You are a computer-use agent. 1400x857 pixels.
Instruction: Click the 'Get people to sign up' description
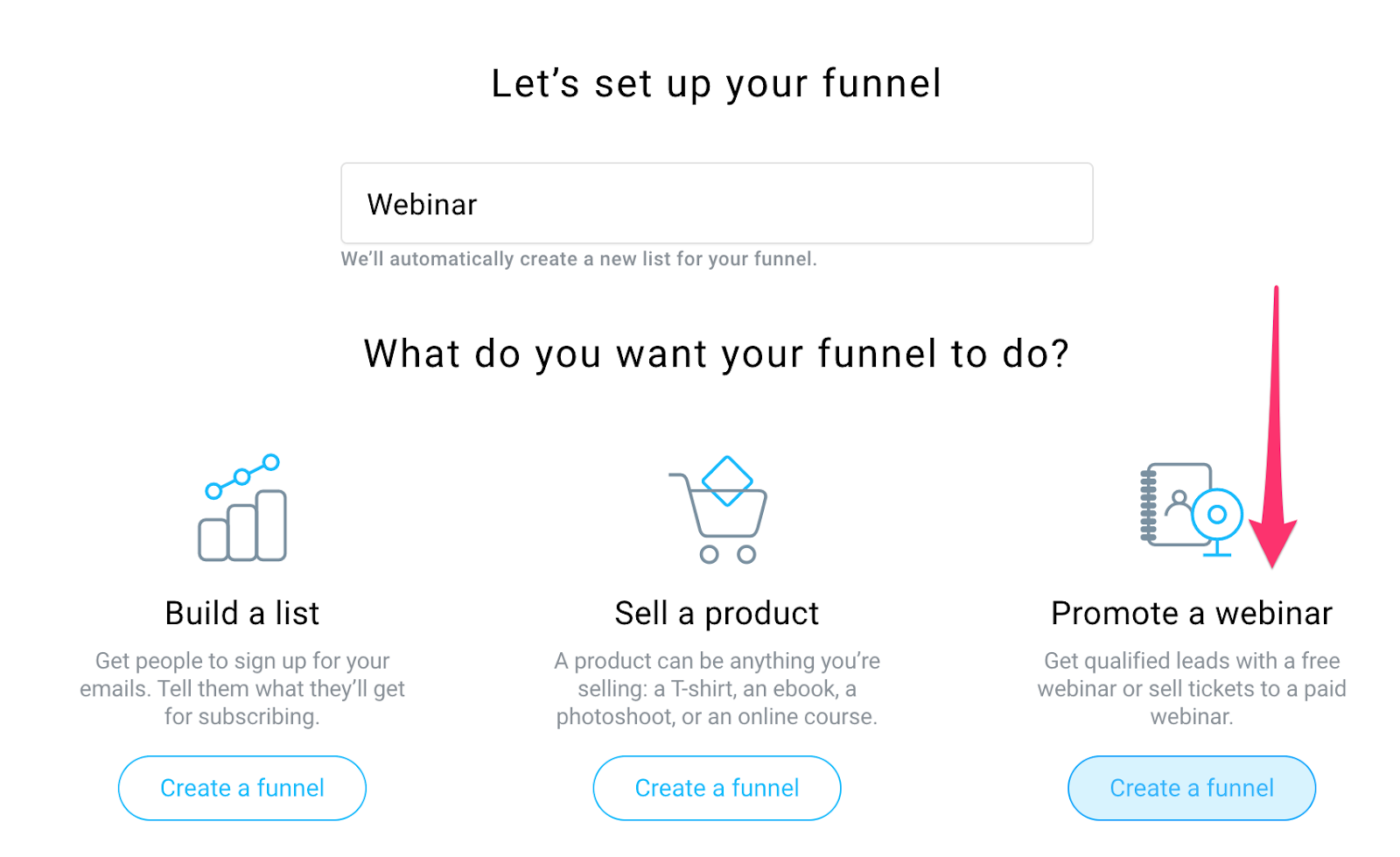pos(242,689)
